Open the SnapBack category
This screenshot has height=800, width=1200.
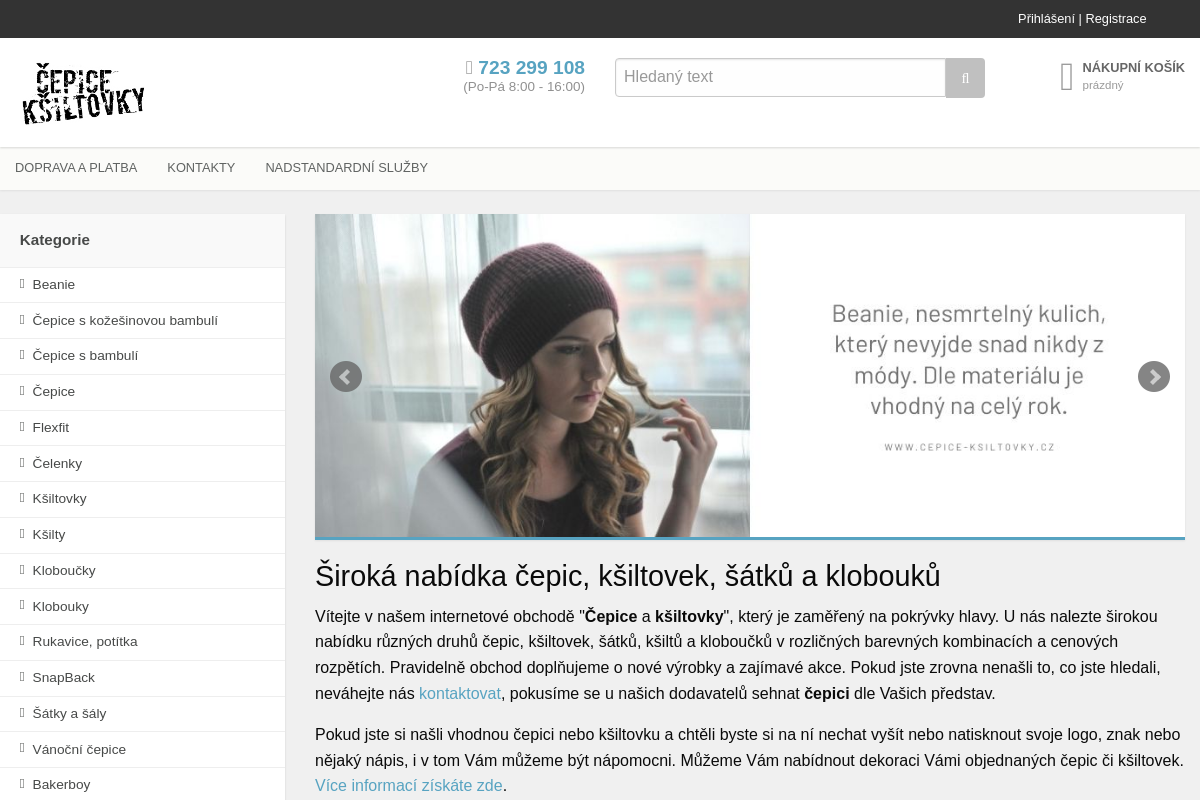click(64, 678)
